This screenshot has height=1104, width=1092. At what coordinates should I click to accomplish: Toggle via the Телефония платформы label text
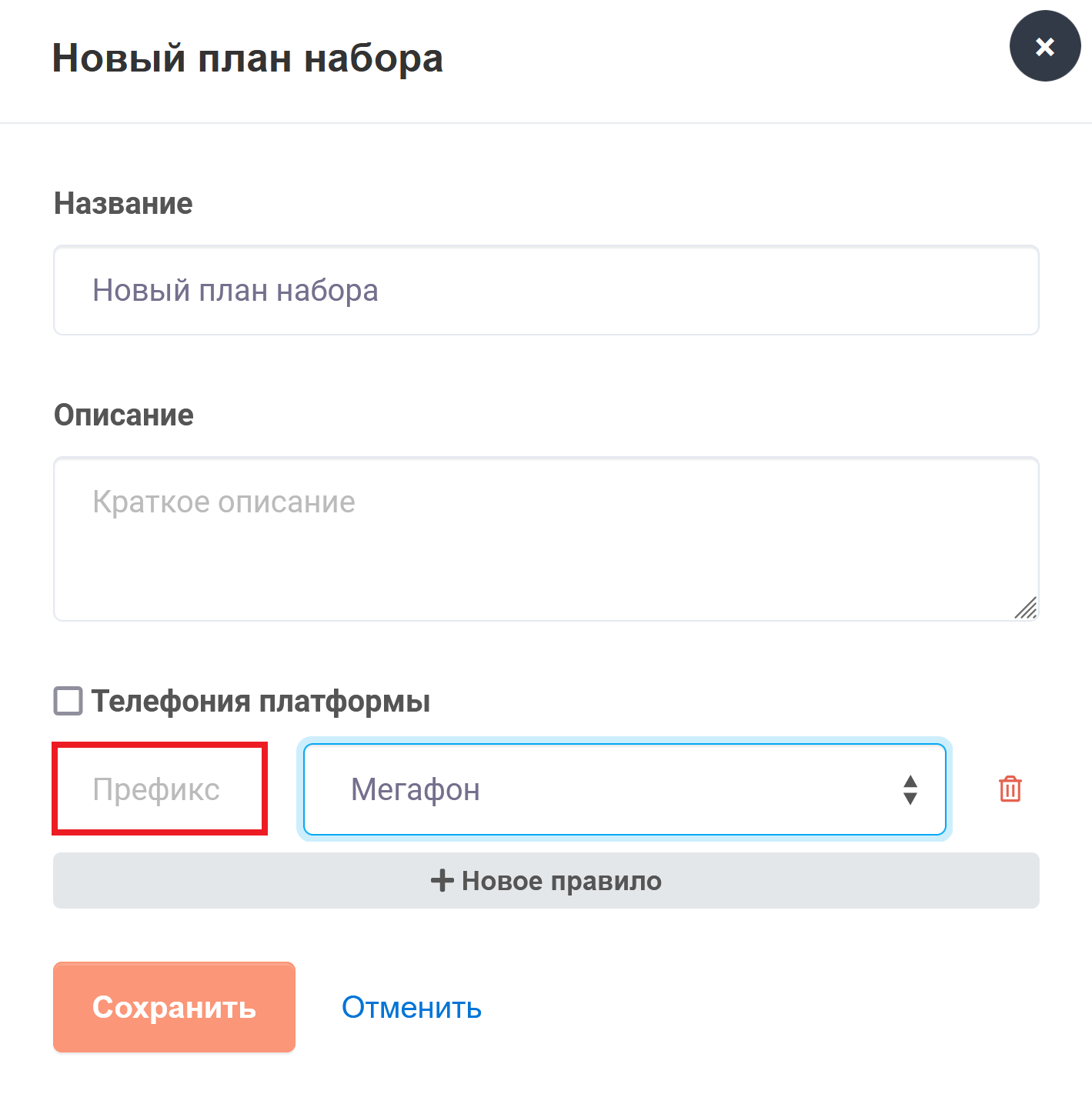tap(261, 701)
